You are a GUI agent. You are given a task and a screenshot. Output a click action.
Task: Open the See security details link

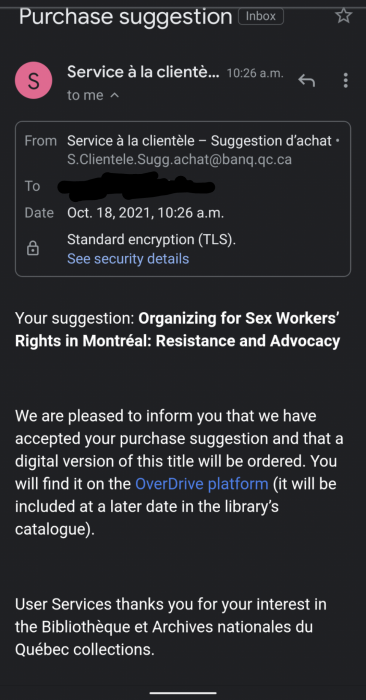128,258
